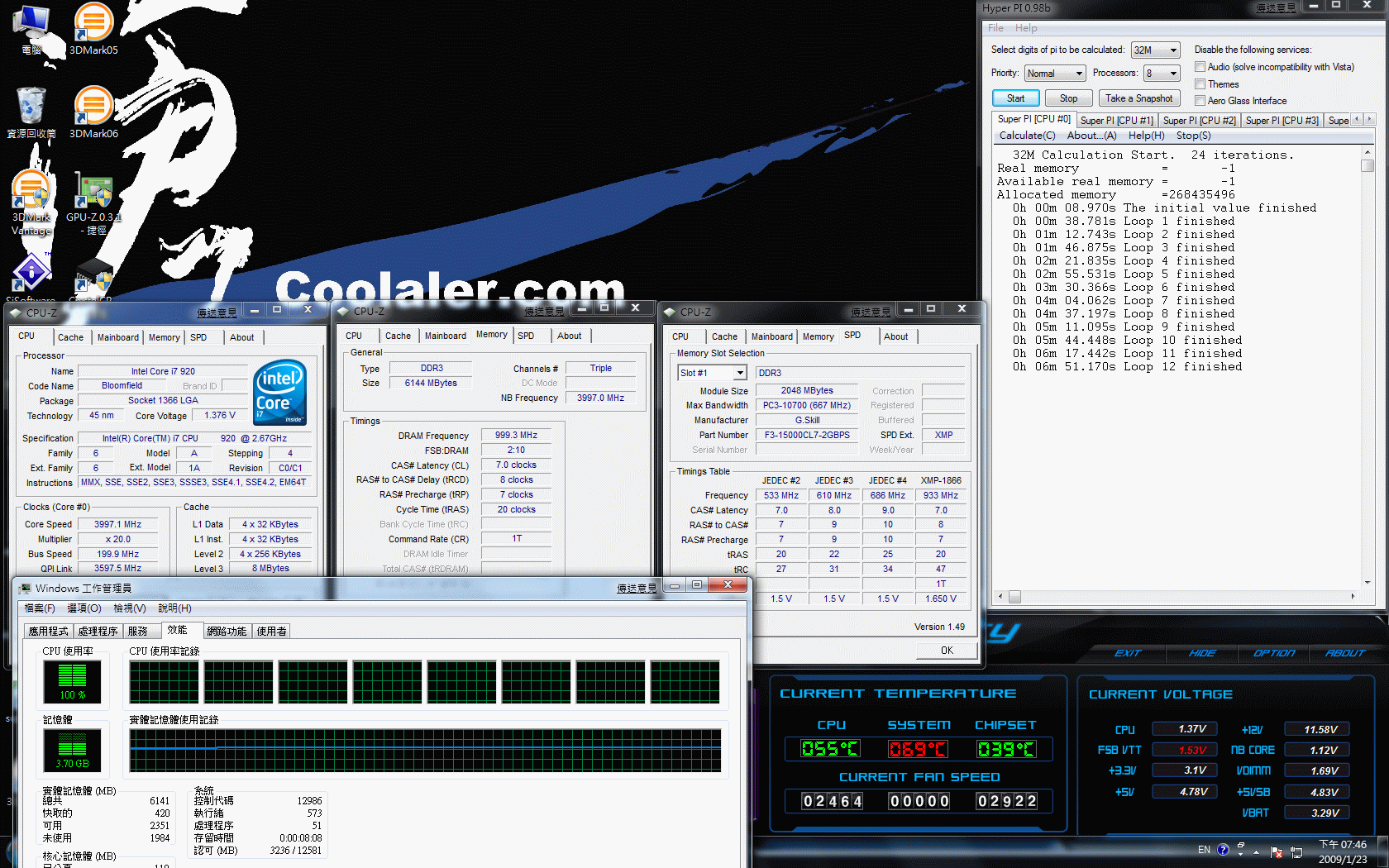Open the 資源回收筒 recycle bin icon
This screenshot has width=1389, height=868.
click(31, 112)
